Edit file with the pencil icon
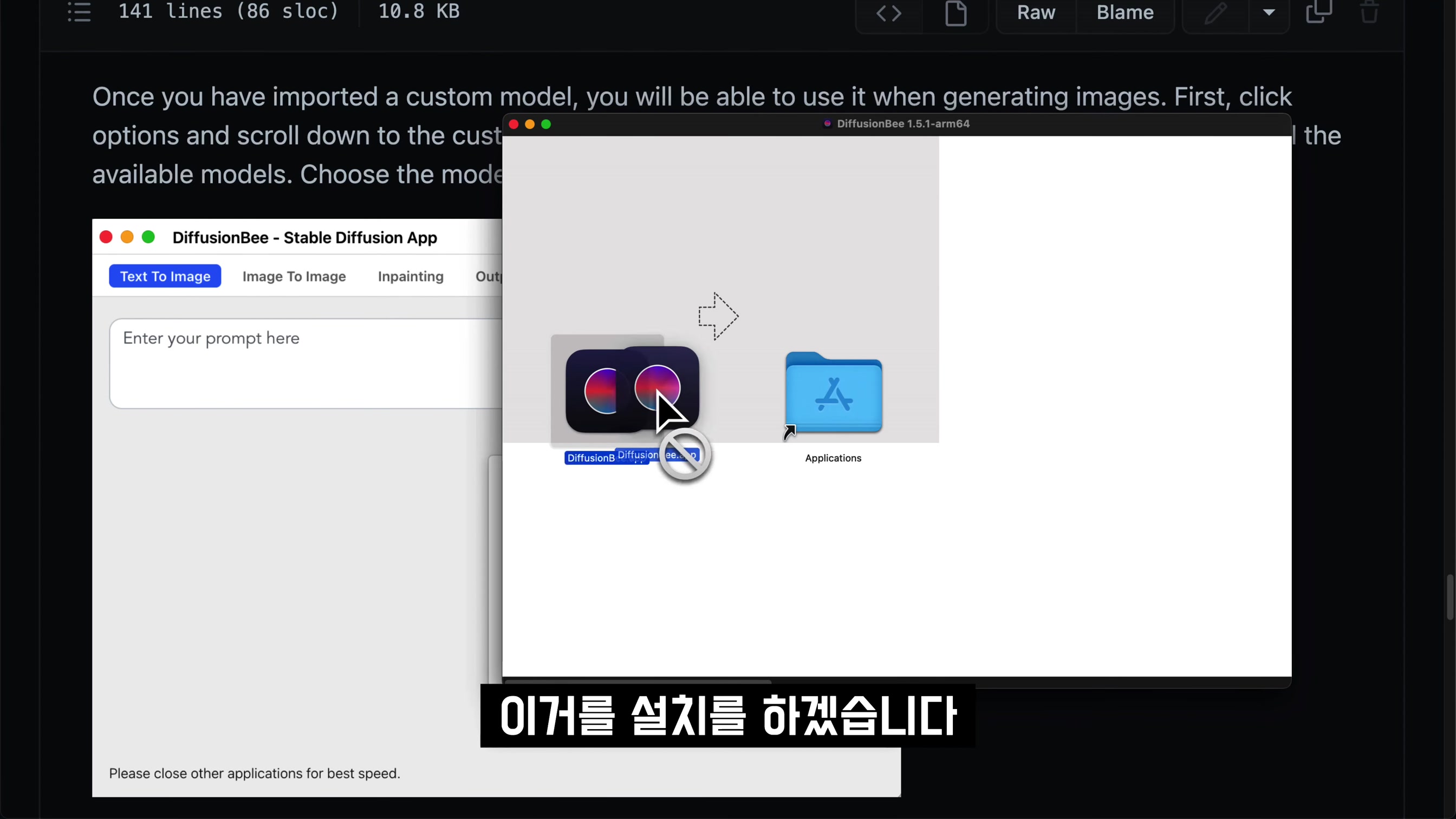Viewport: 1456px width, 819px height. tap(1216, 13)
